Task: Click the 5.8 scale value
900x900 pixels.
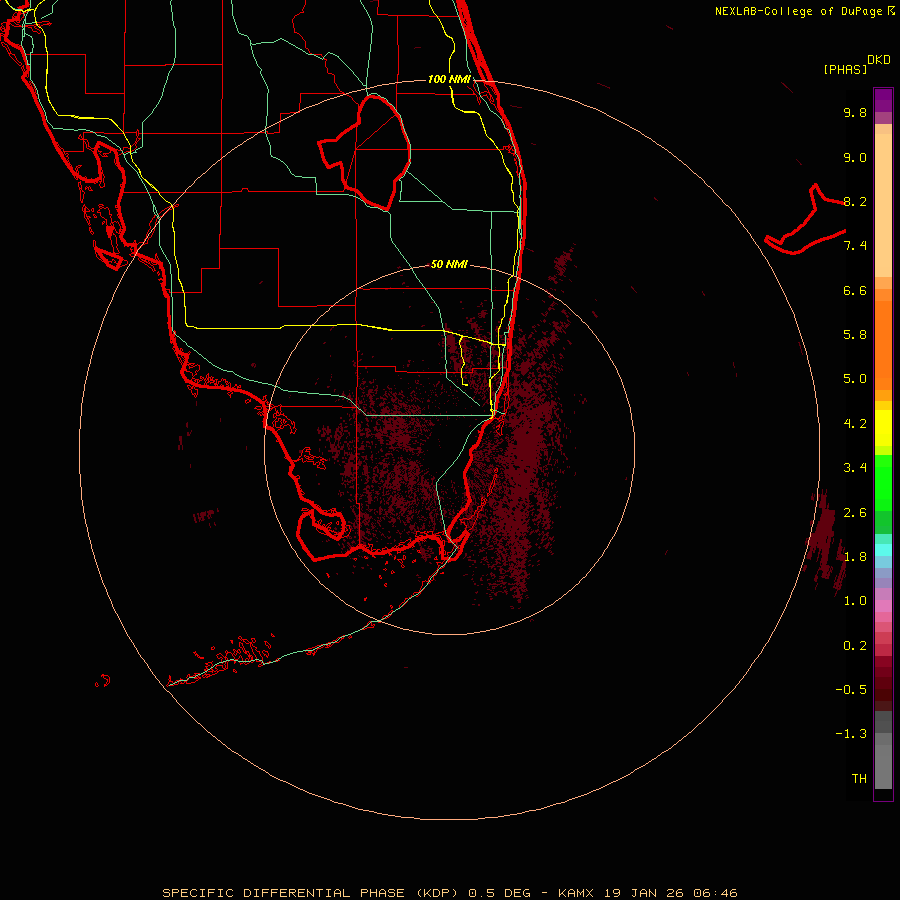Action: click(855, 335)
